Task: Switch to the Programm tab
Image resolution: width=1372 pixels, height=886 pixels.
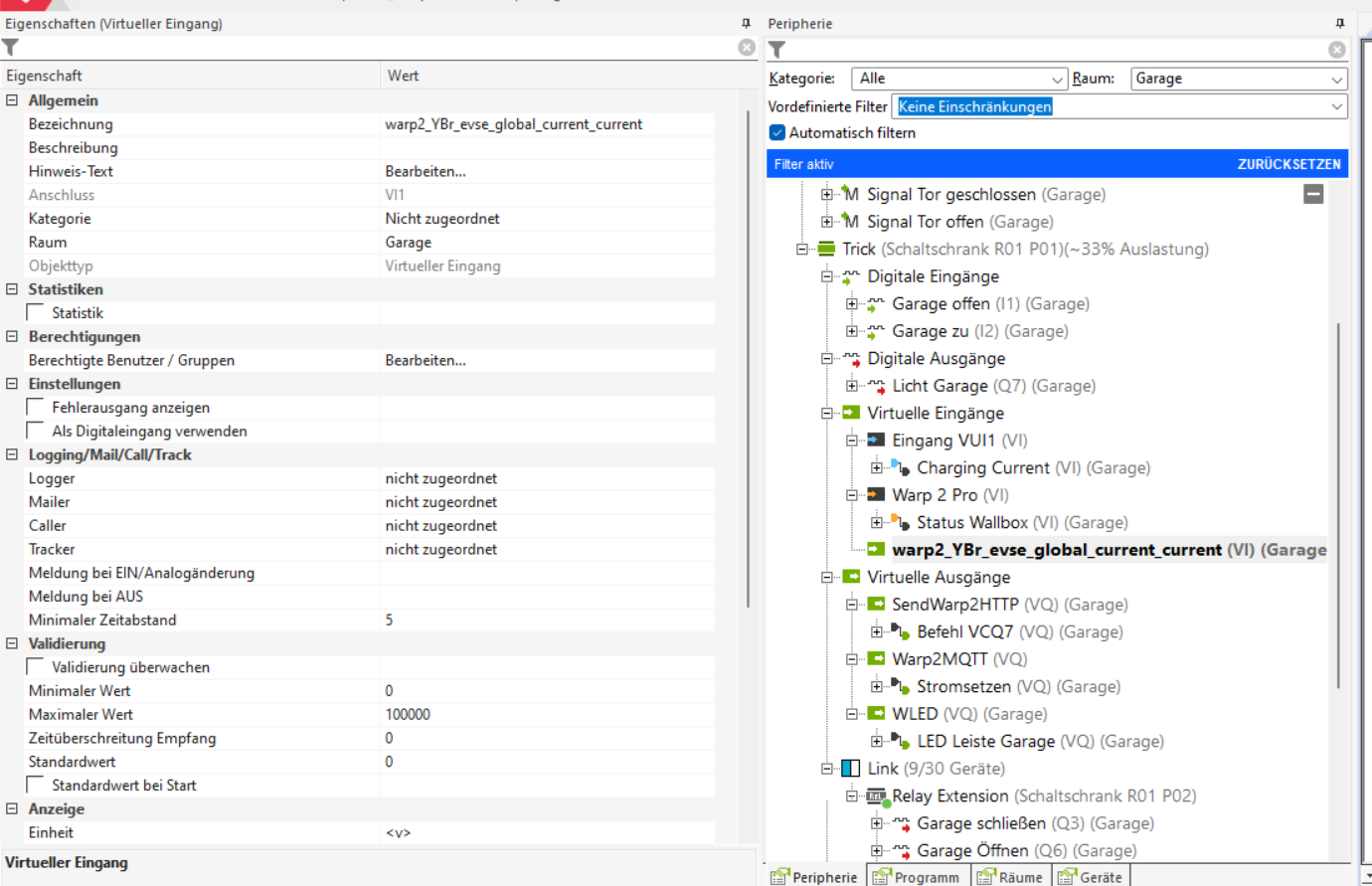Action: 916,876
